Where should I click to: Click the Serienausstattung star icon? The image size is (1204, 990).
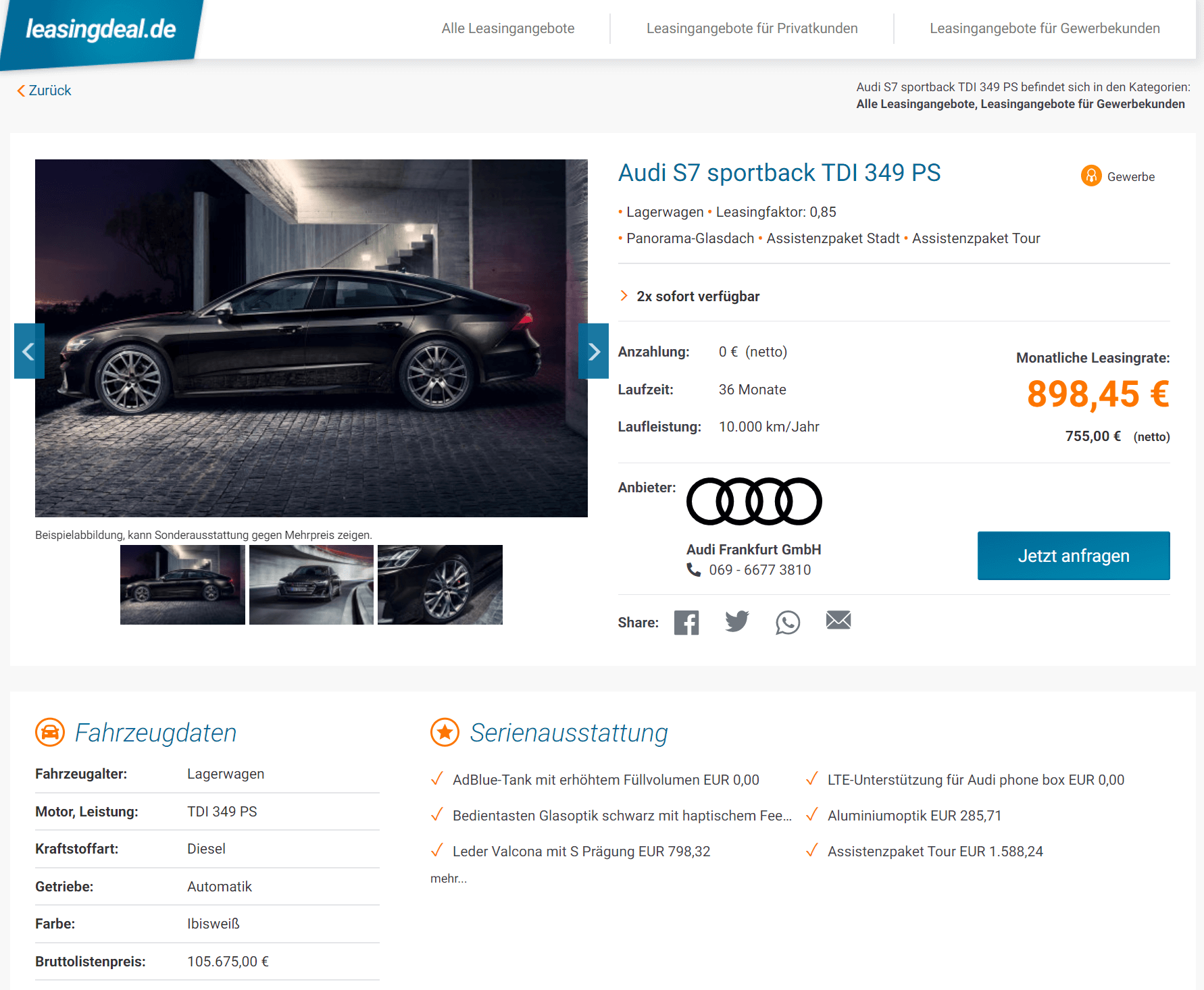pos(445,732)
